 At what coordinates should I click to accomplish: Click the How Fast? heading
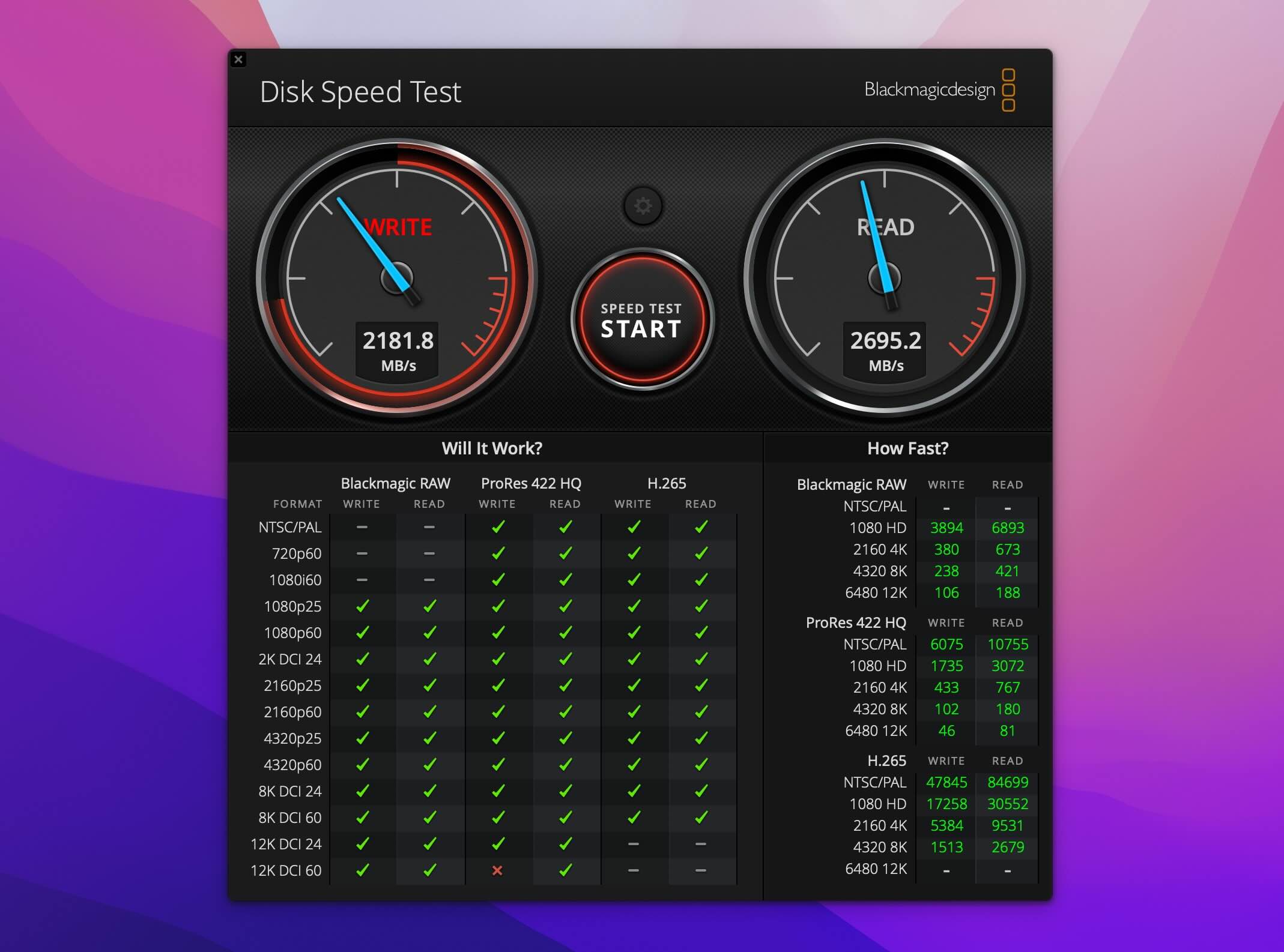908,448
